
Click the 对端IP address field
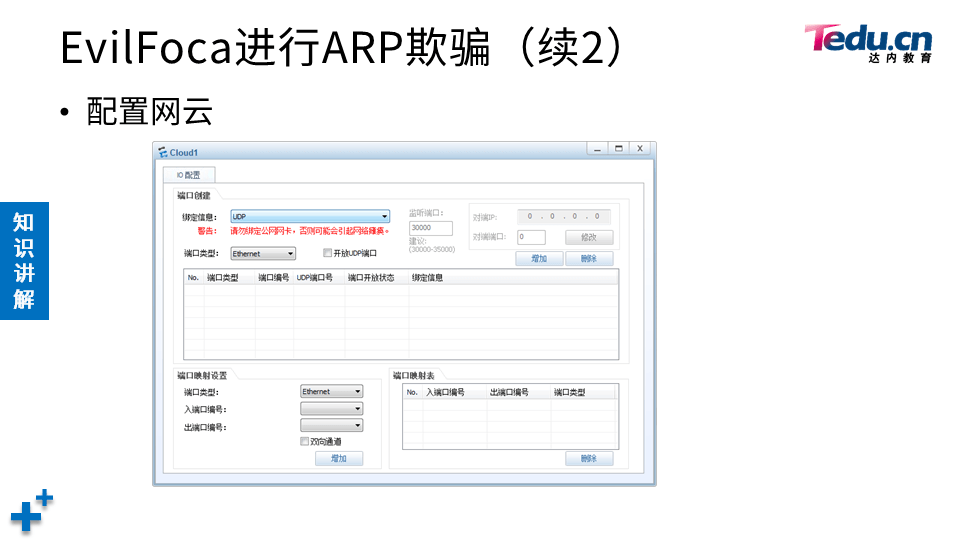(x=563, y=217)
